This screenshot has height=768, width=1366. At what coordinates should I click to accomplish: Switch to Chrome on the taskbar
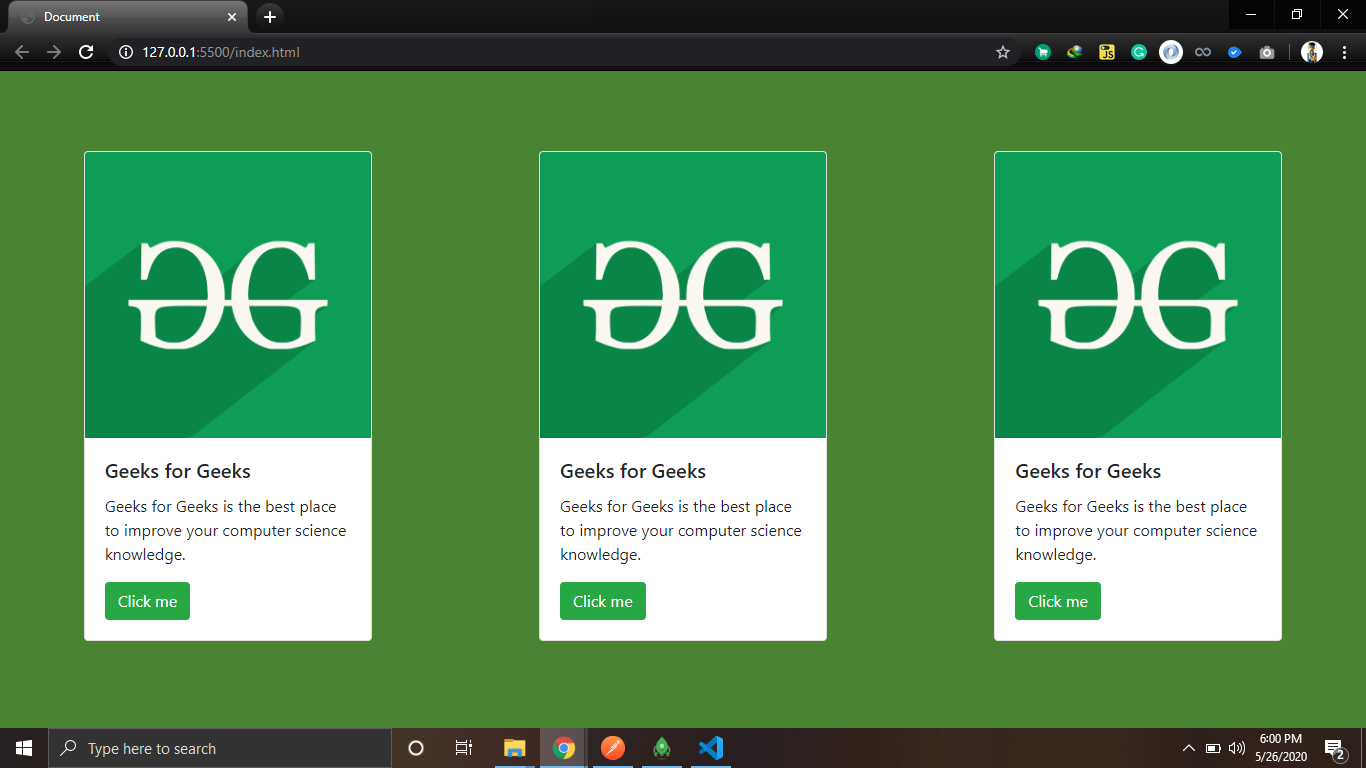pos(564,748)
